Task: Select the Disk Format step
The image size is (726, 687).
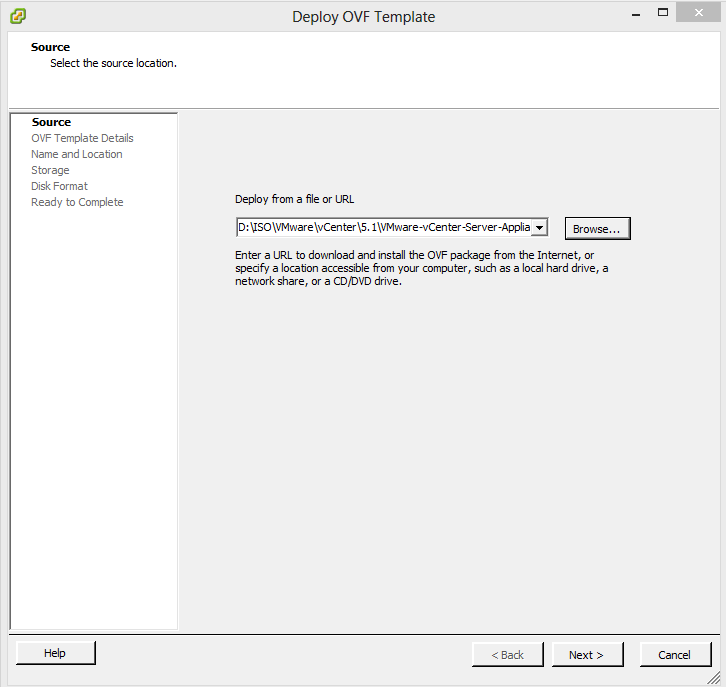Action: pyautogui.click(x=59, y=186)
